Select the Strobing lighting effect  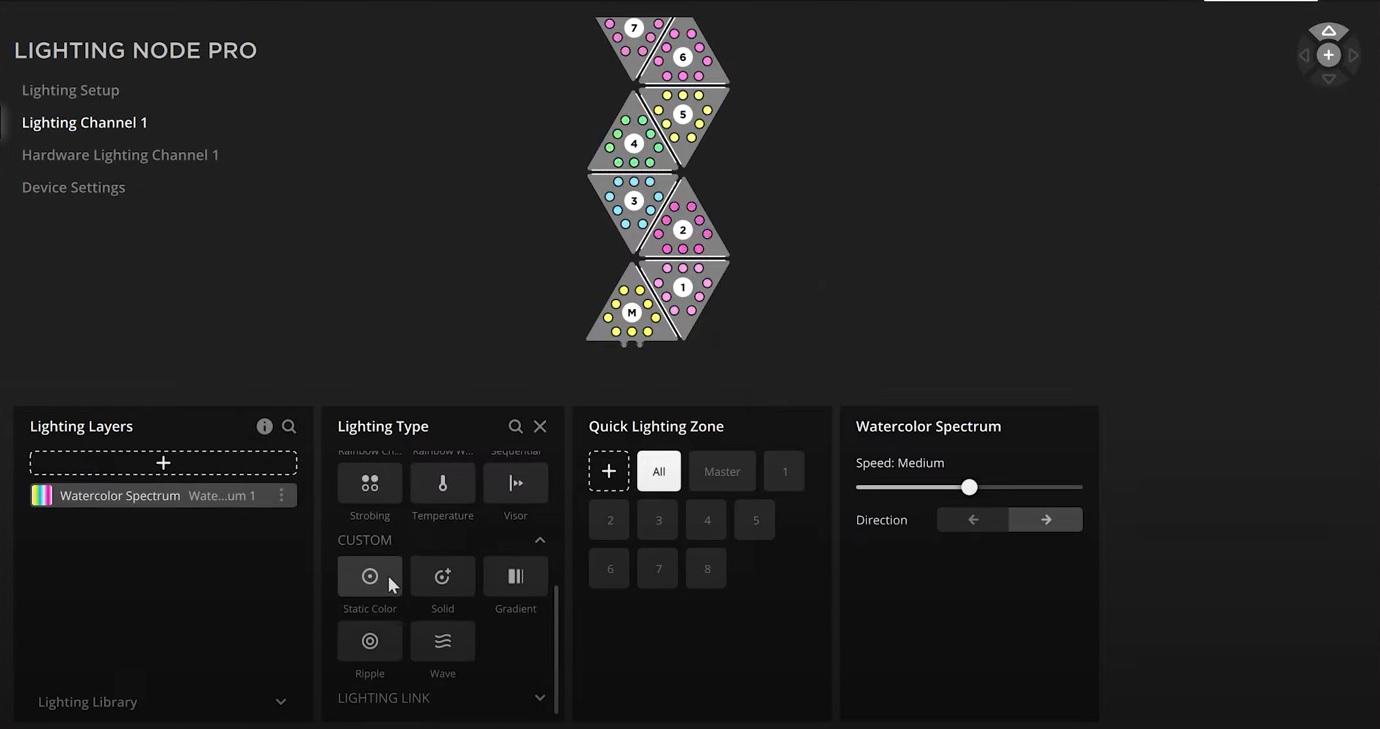[x=369, y=483]
